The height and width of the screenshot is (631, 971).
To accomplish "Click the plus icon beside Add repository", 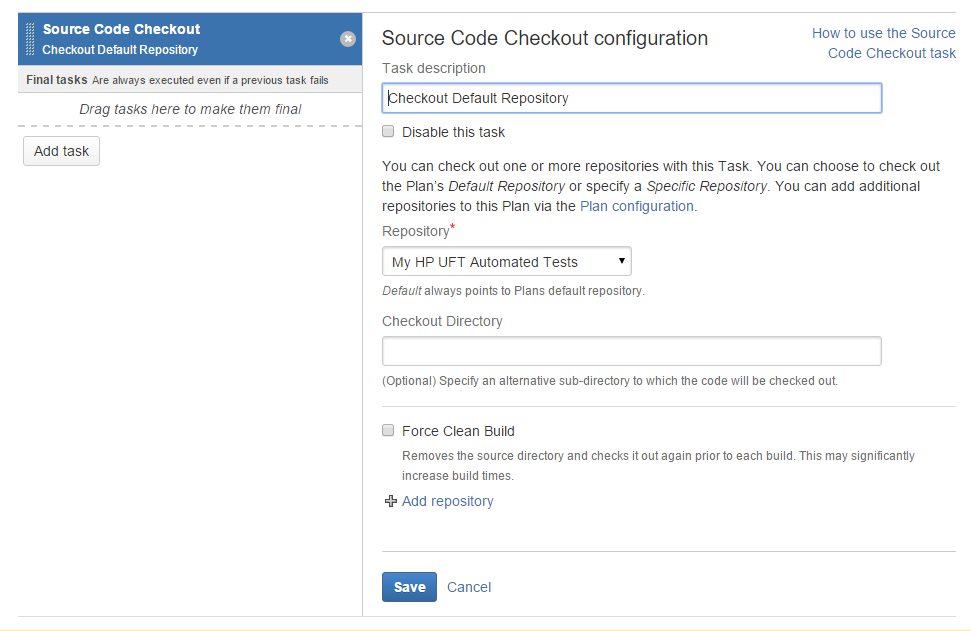I will click(390, 502).
